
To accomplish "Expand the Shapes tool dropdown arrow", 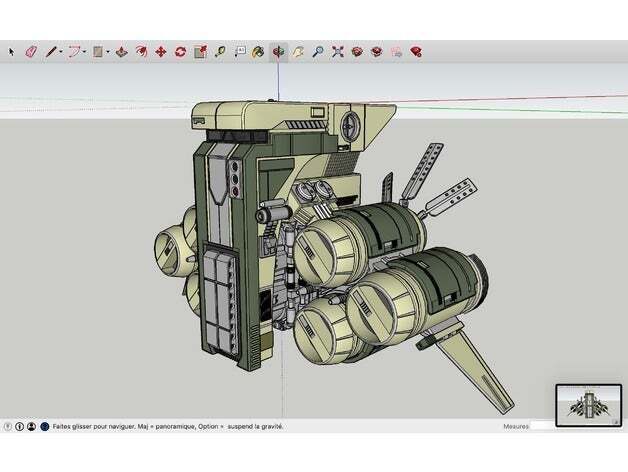I will tap(108, 52).
